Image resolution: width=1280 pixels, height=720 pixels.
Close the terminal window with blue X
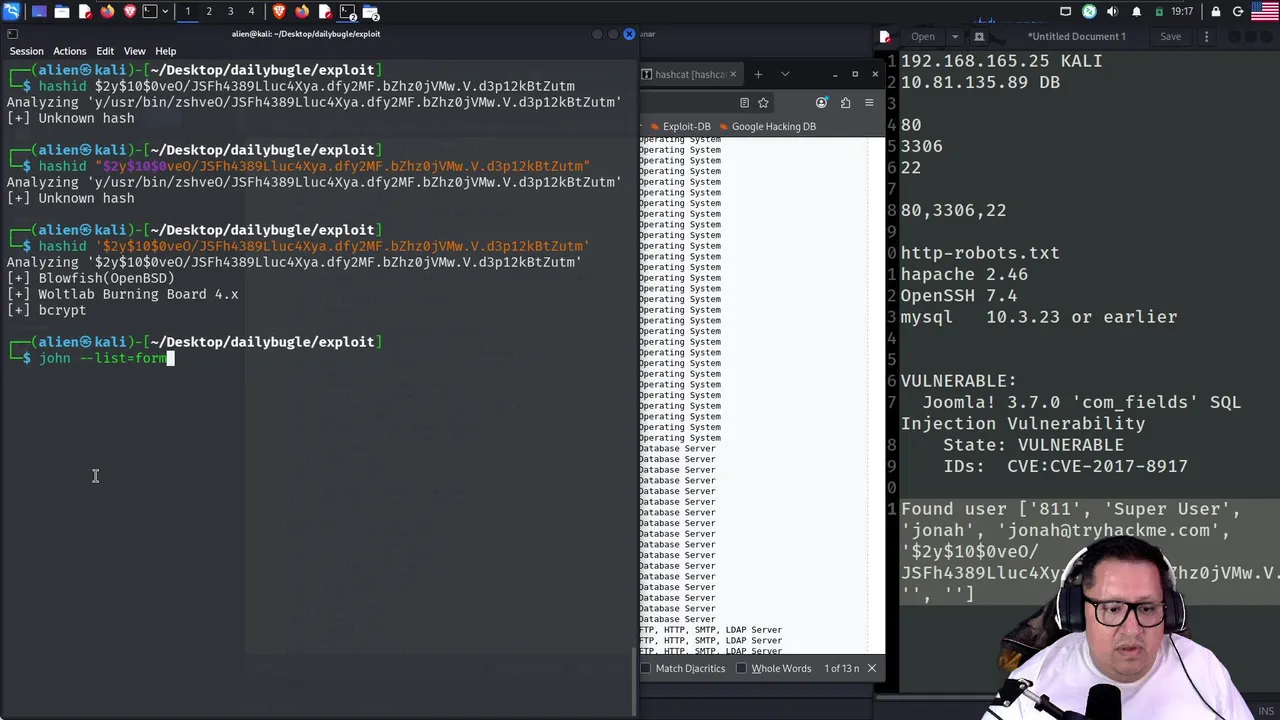pos(629,34)
